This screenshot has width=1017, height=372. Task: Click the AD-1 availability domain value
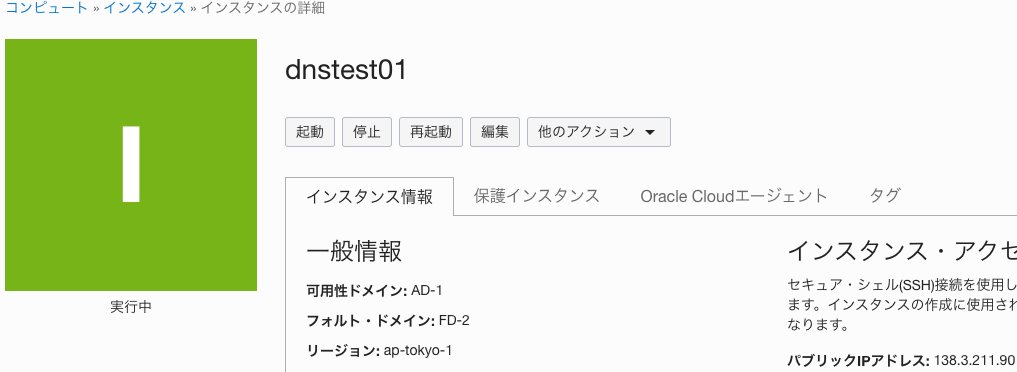(427, 290)
